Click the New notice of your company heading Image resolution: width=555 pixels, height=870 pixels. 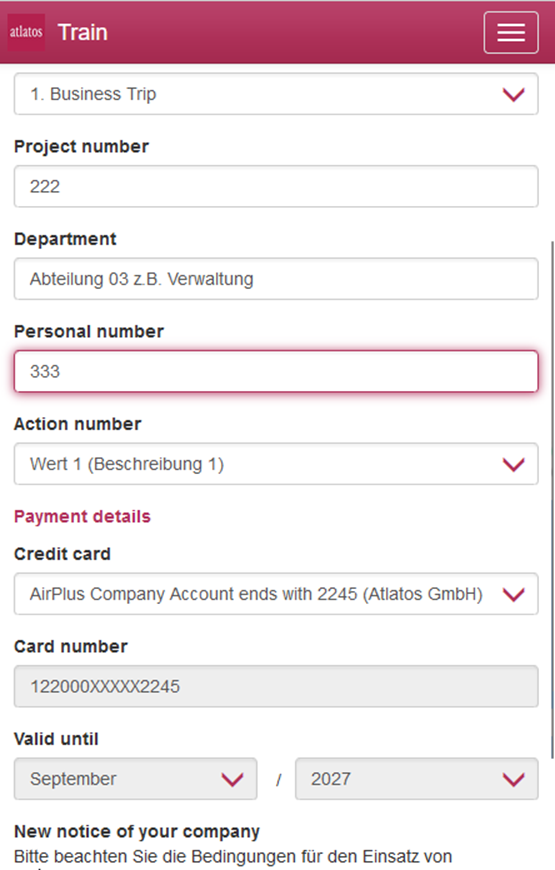coord(137,832)
